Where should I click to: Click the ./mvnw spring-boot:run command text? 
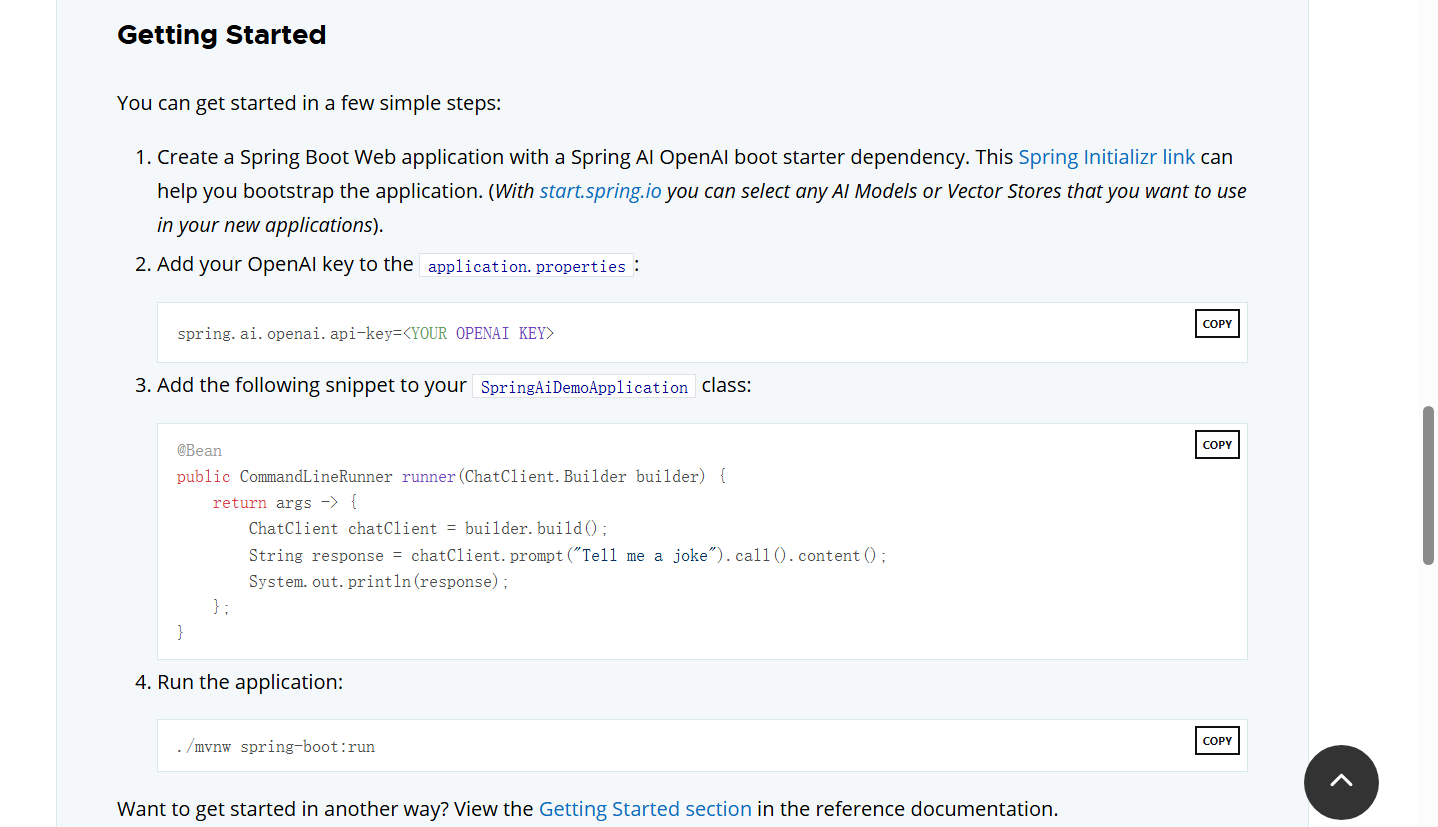coord(276,747)
